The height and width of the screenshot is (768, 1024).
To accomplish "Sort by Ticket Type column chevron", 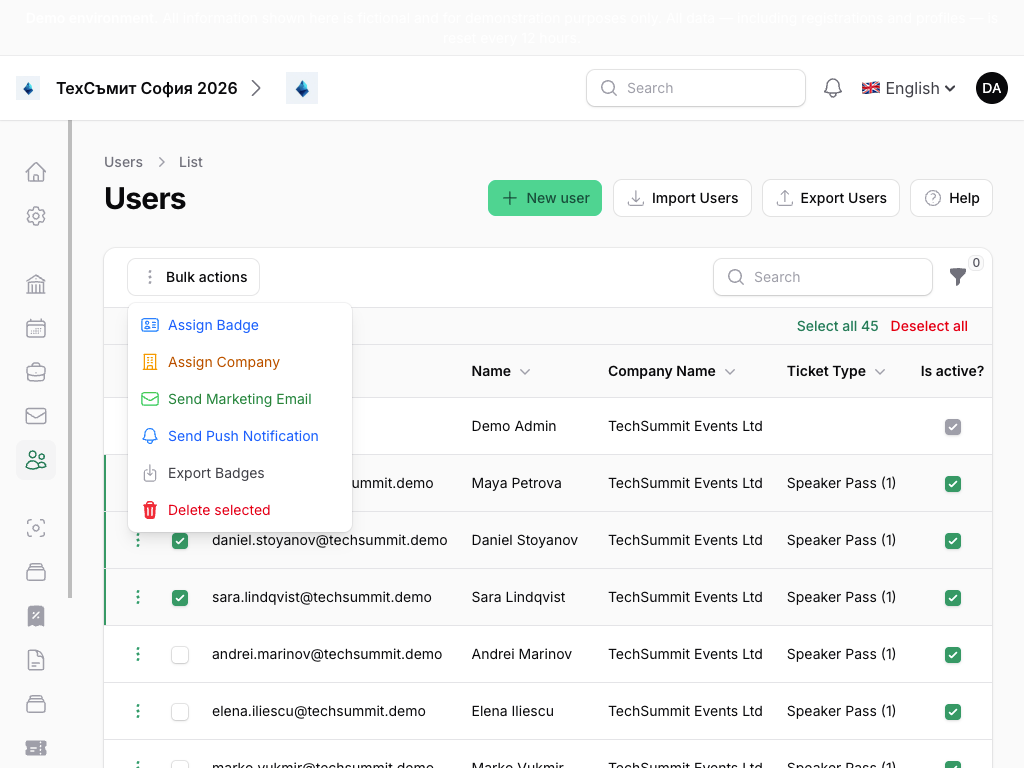I will pos(880,372).
